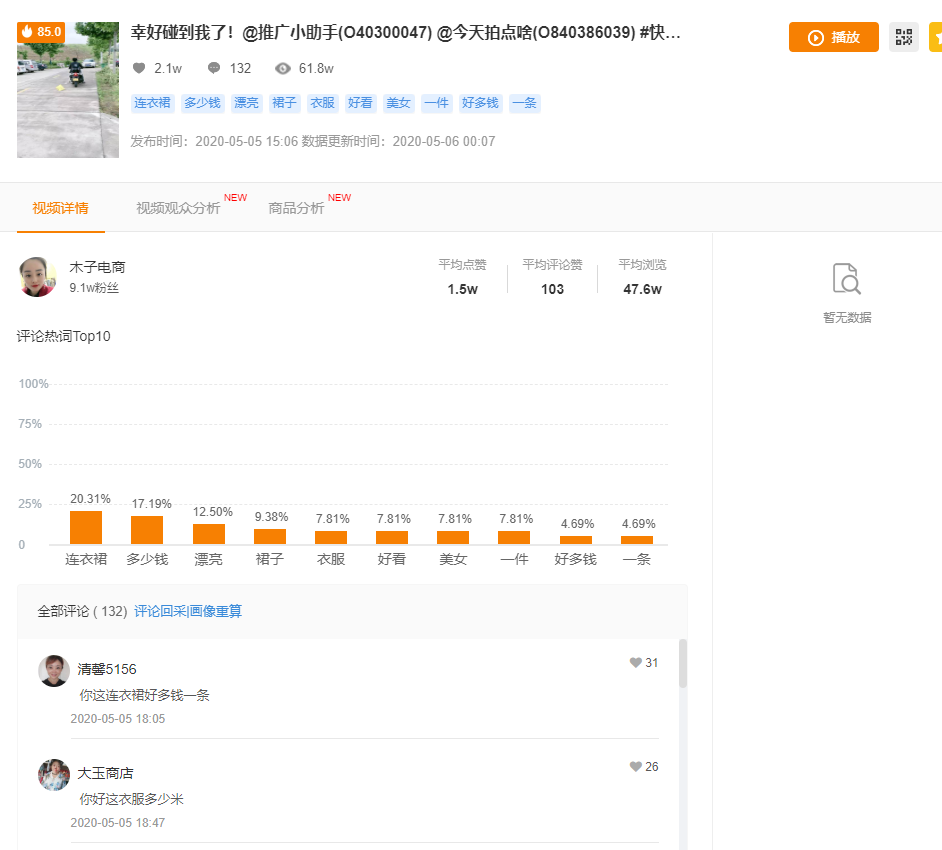
Task: Open the QR code icon
Action: [904, 37]
